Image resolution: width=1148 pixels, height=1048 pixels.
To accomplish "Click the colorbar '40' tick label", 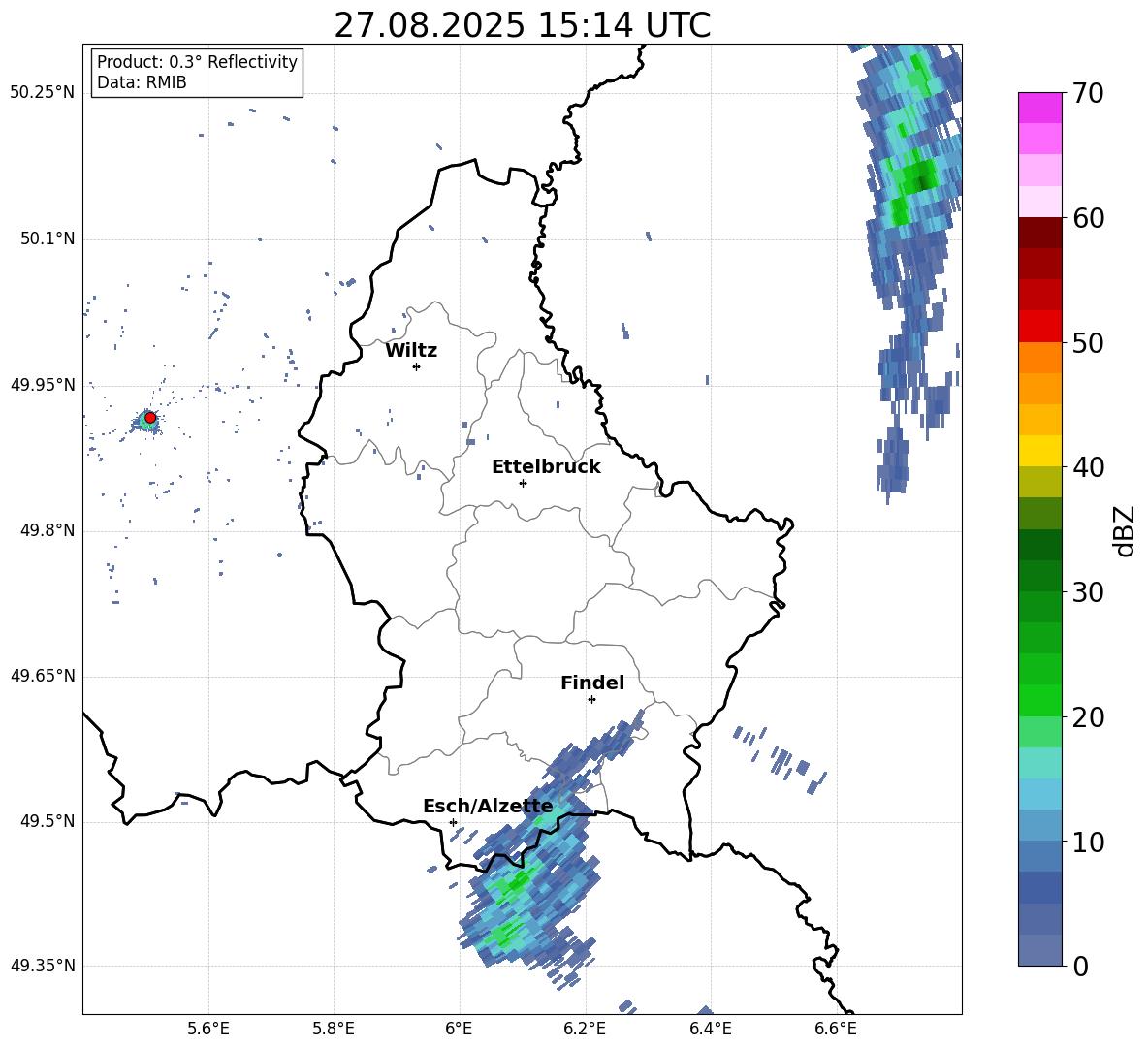I will tap(1088, 467).
